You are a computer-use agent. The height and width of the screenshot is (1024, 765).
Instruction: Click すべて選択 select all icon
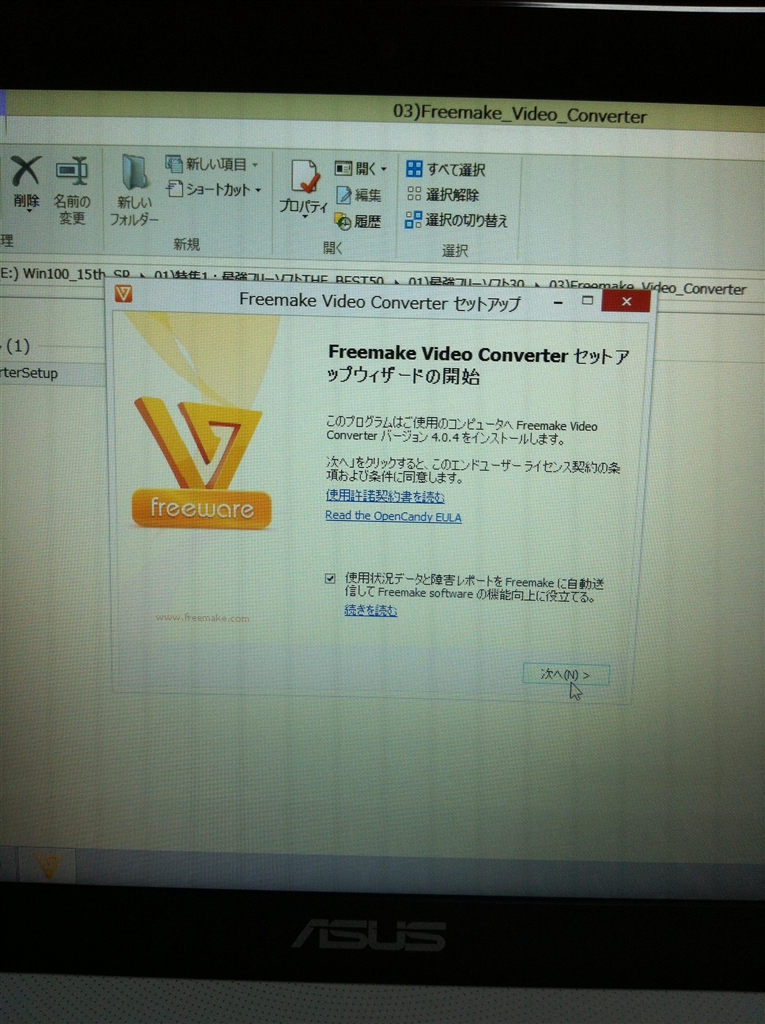click(414, 169)
